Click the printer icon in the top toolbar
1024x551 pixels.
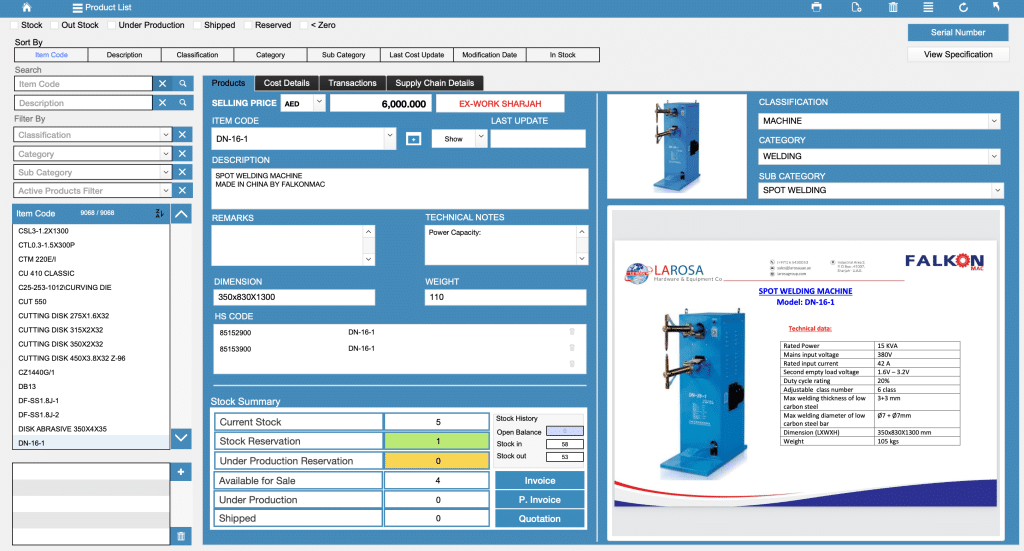click(x=816, y=8)
